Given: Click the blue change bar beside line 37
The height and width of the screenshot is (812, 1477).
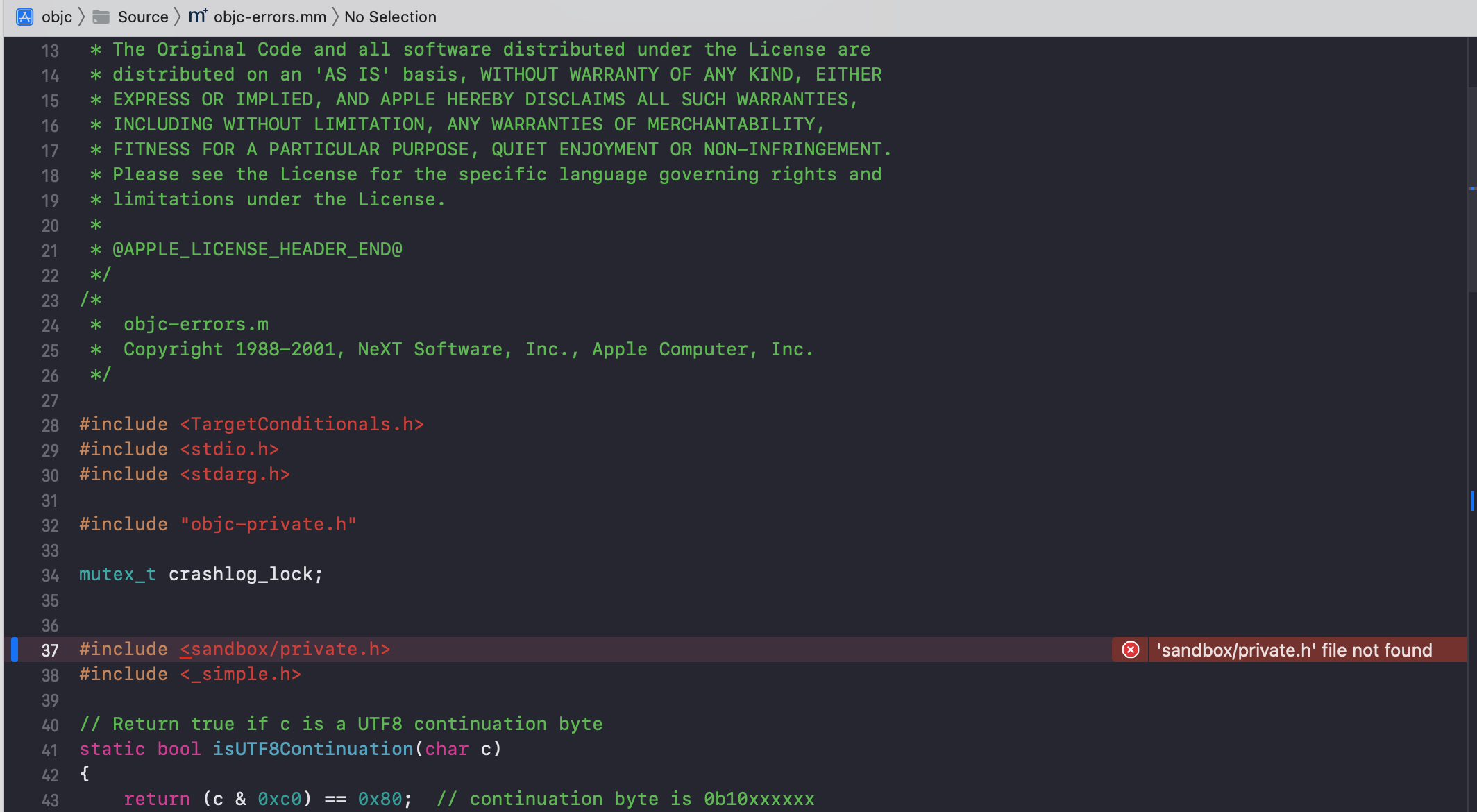Looking at the screenshot, I should coord(15,650).
